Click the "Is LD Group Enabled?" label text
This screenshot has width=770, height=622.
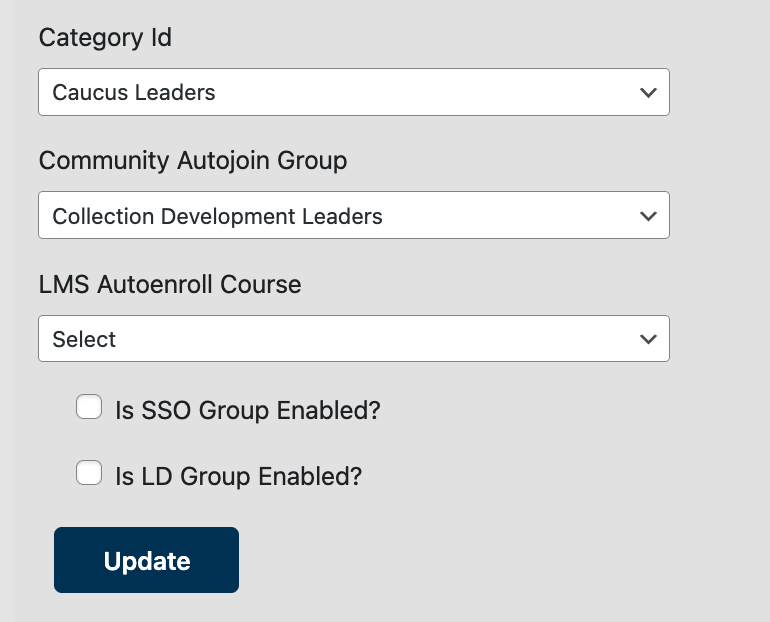click(x=238, y=476)
